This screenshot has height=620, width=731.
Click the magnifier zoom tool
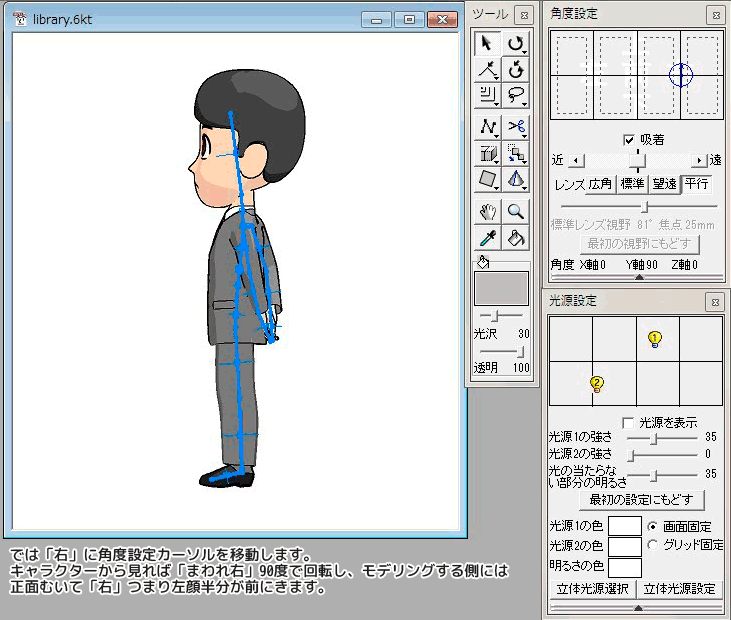coord(516,211)
